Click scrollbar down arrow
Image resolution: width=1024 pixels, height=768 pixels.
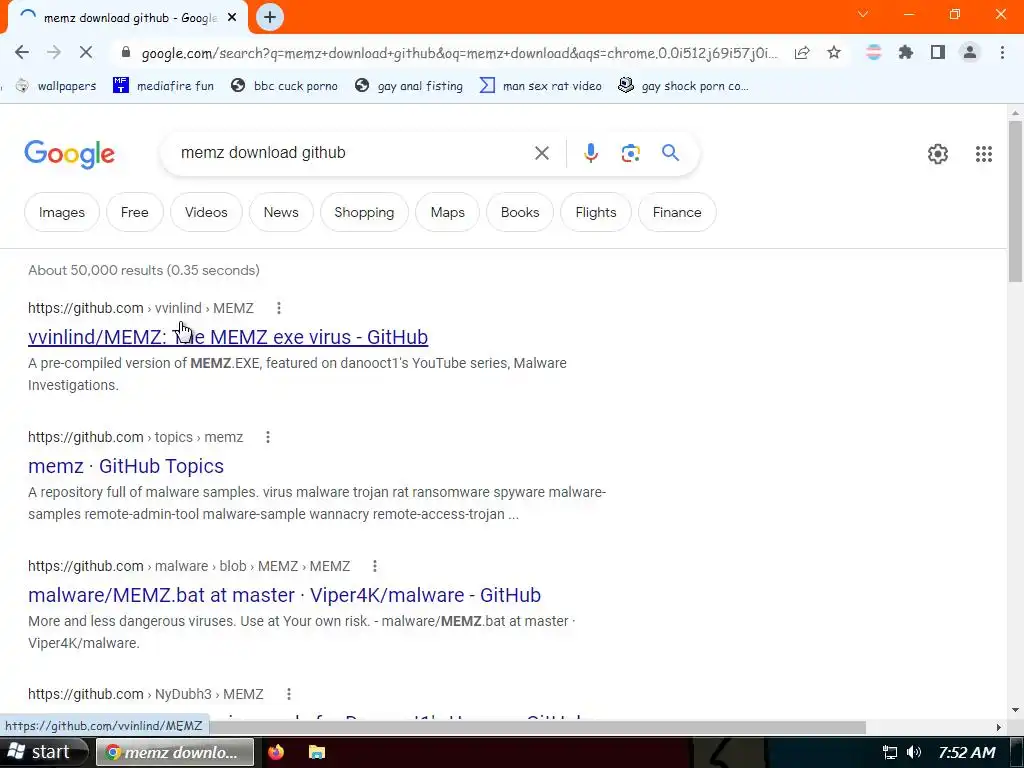(1016, 711)
